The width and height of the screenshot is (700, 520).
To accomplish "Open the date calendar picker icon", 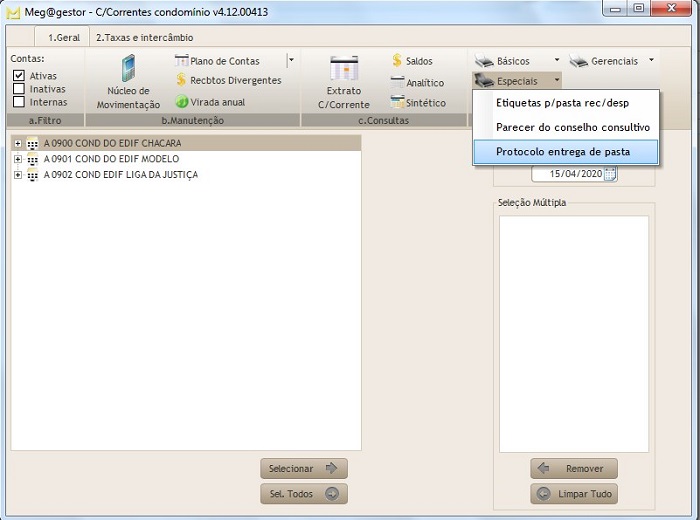I will coord(610,174).
